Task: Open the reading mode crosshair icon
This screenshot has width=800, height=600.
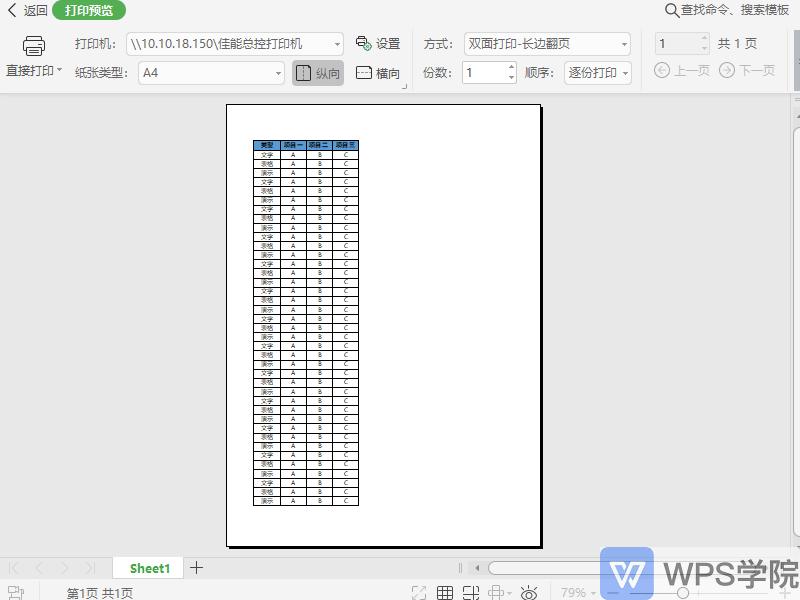Action: tap(496, 593)
